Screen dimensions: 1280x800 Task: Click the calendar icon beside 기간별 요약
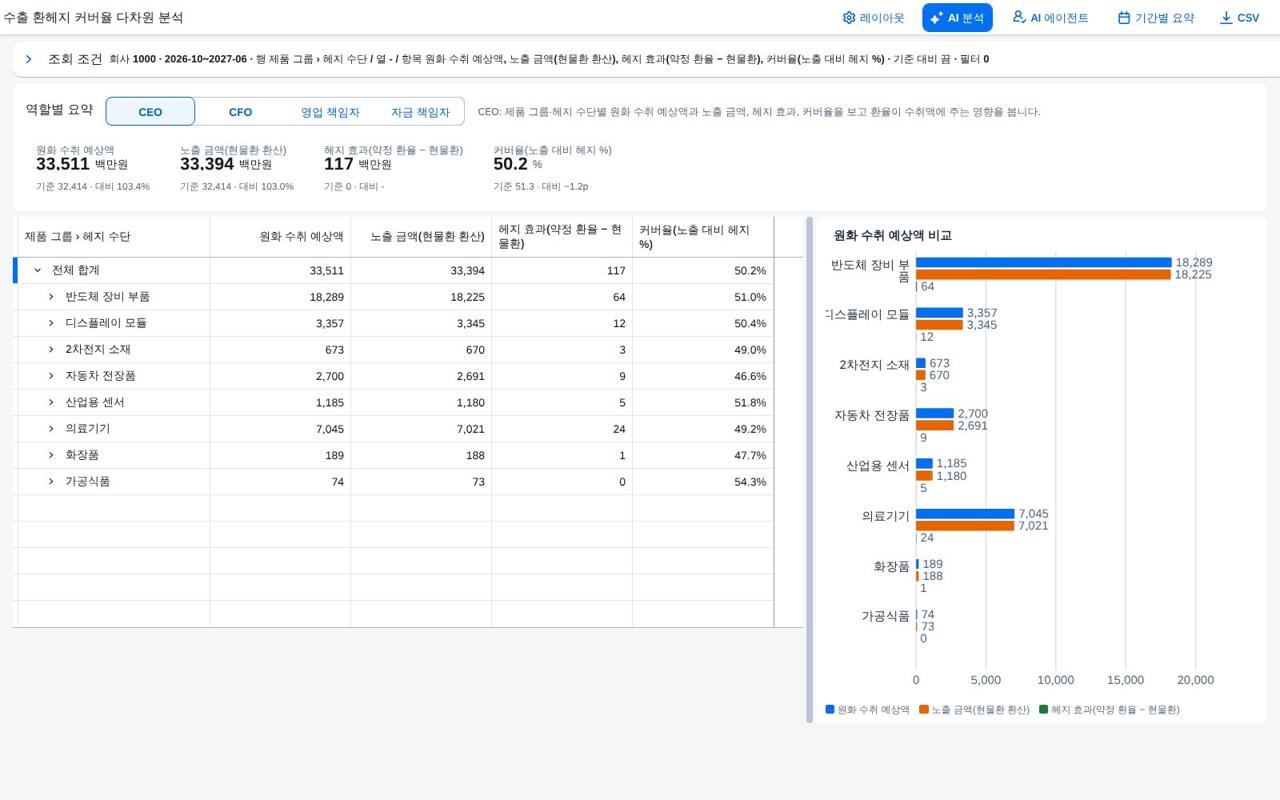tap(1124, 18)
